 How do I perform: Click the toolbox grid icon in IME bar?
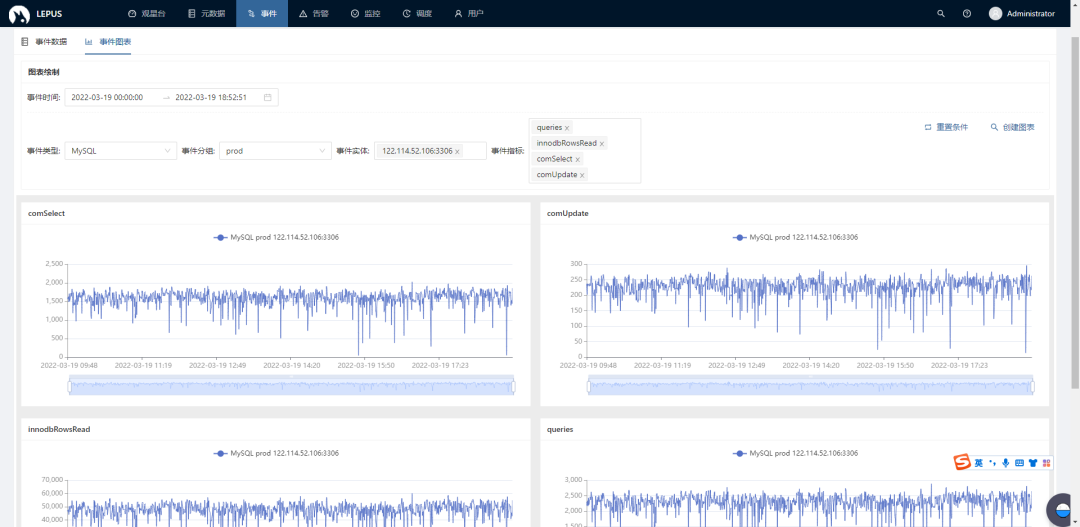[x=1046, y=463]
